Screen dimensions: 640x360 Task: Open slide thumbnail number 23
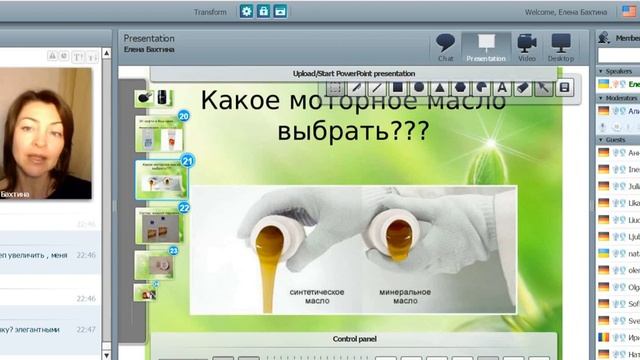coord(154,264)
